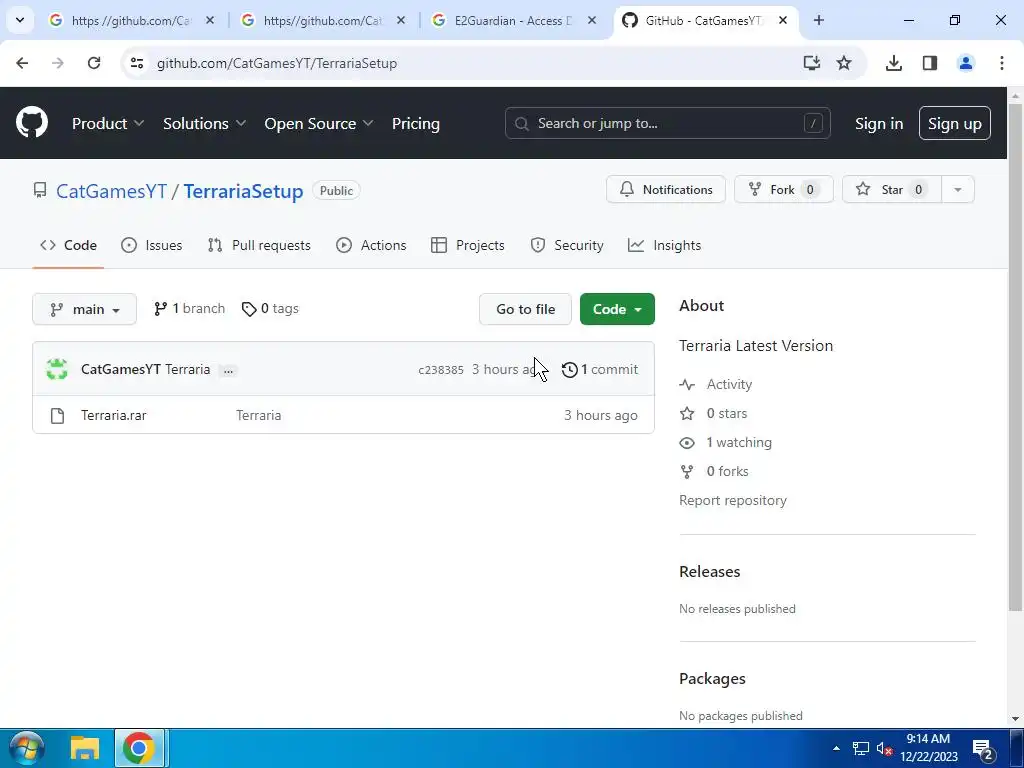Star the repository
This screenshot has width=1024, height=768.
pos(891,189)
